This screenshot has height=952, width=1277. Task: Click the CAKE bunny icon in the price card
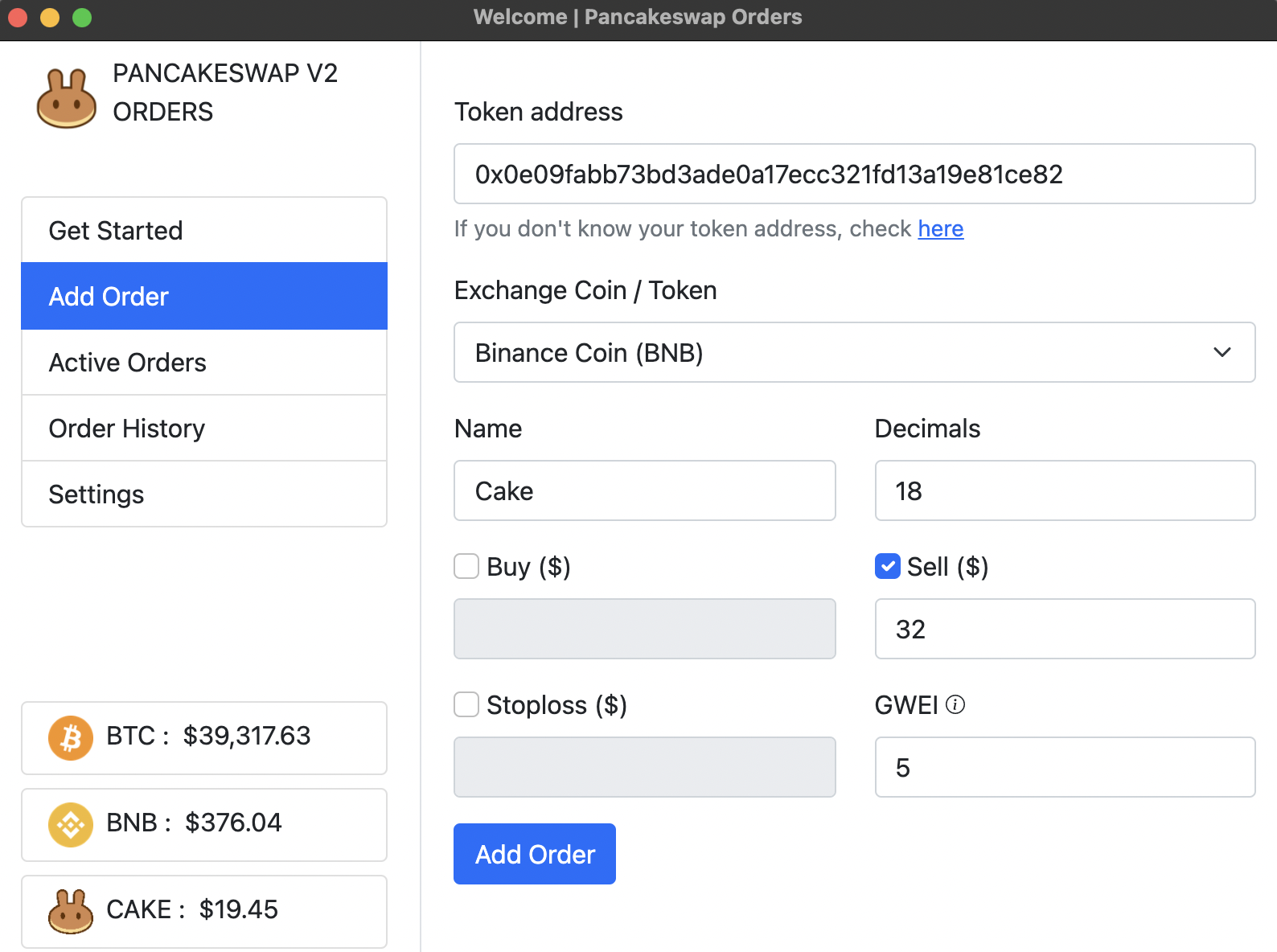71,911
